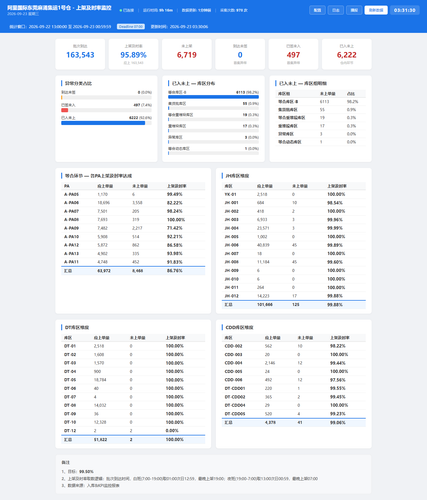Select row OT-08 in the OT table

(x=133, y=405)
